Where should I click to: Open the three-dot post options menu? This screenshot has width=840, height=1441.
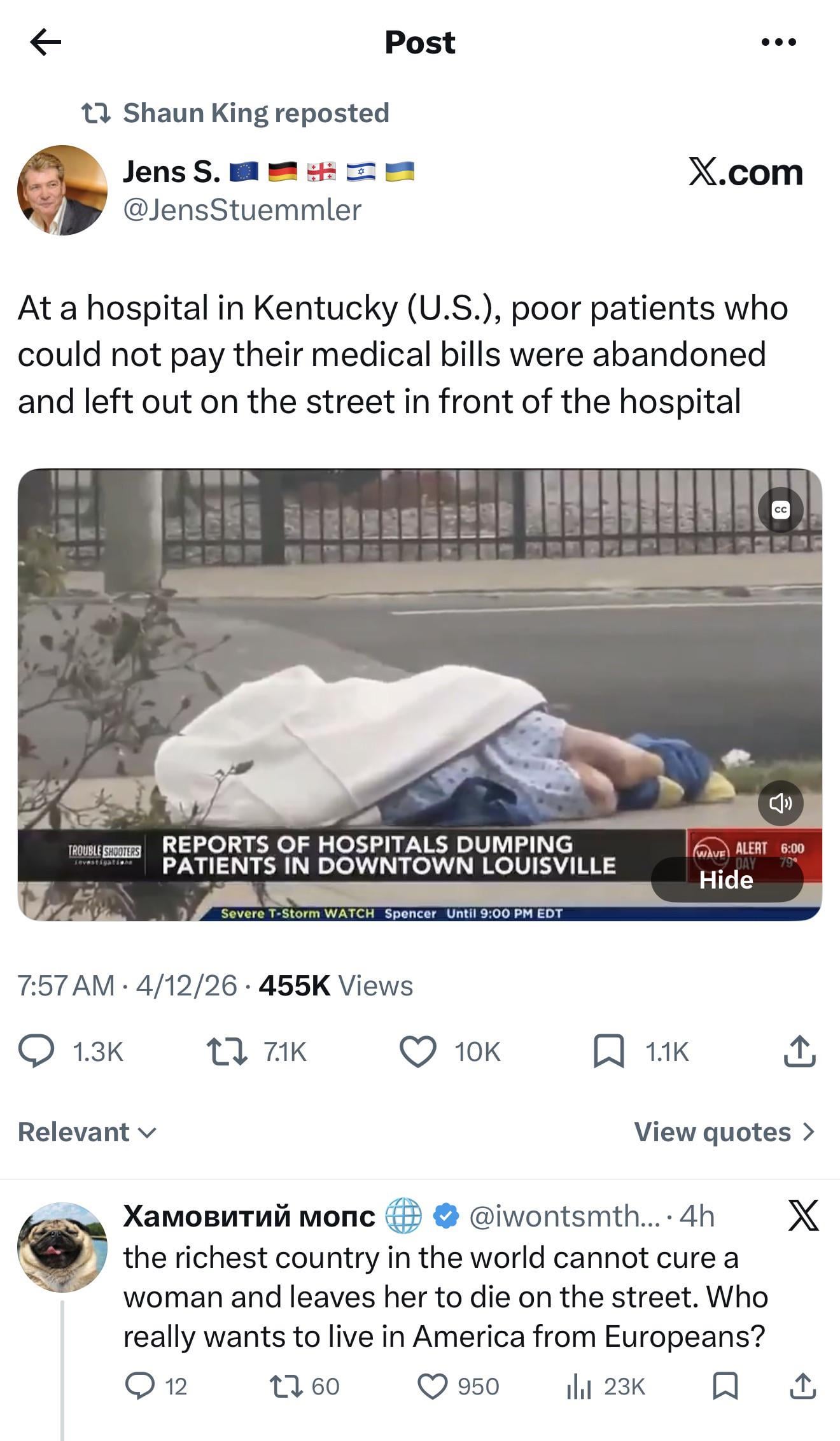point(779,43)
